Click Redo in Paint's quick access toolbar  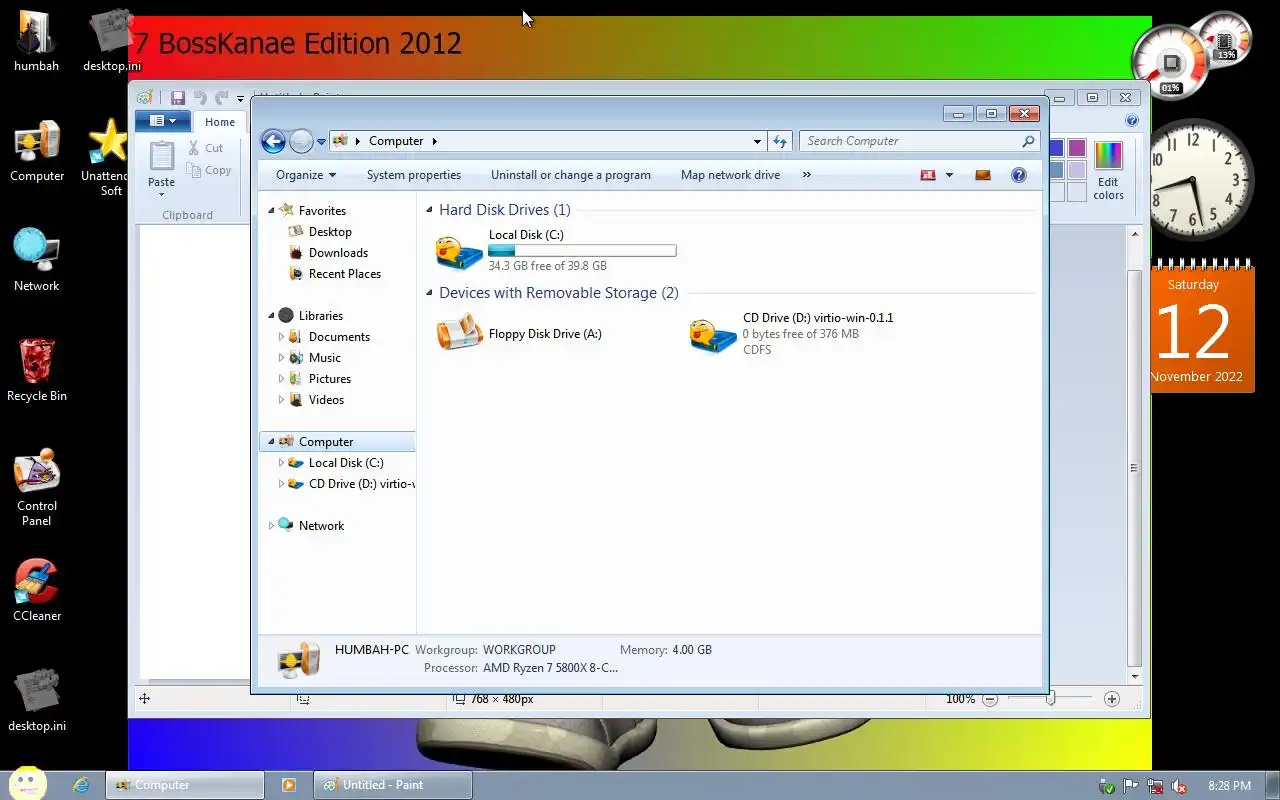click(222, 98)
